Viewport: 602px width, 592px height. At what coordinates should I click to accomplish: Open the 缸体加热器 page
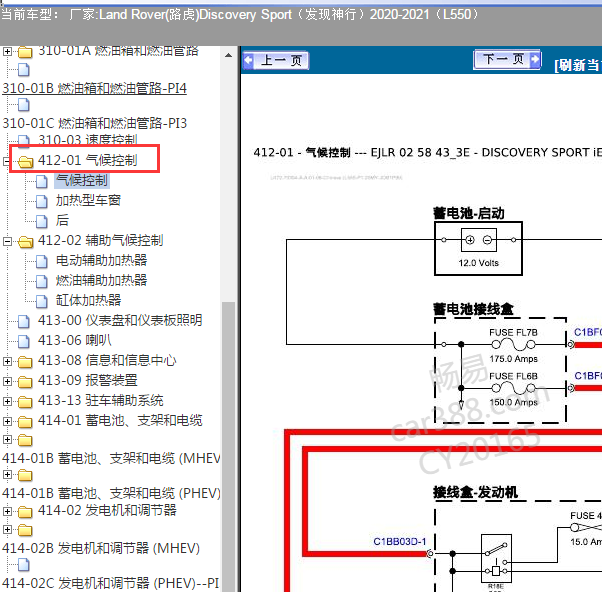88,300
